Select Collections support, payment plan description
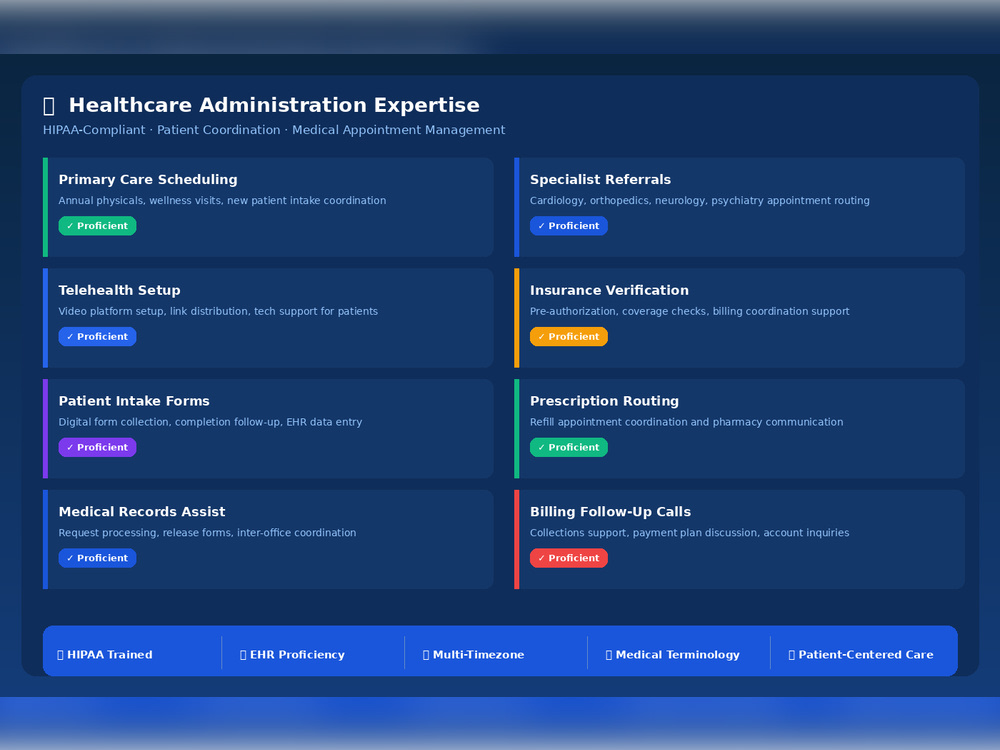 [689, 533]
